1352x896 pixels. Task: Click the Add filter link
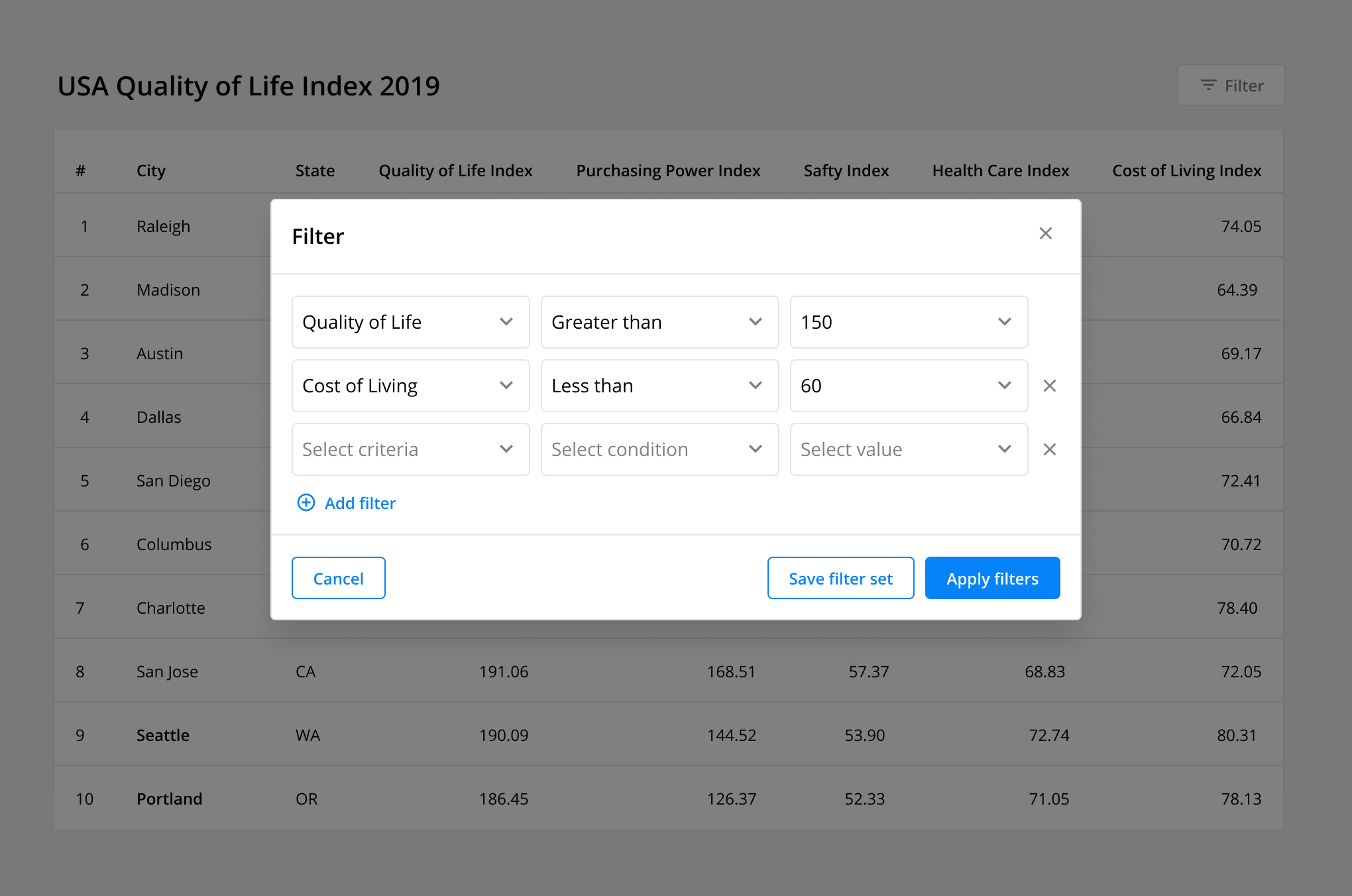(360, 503)
